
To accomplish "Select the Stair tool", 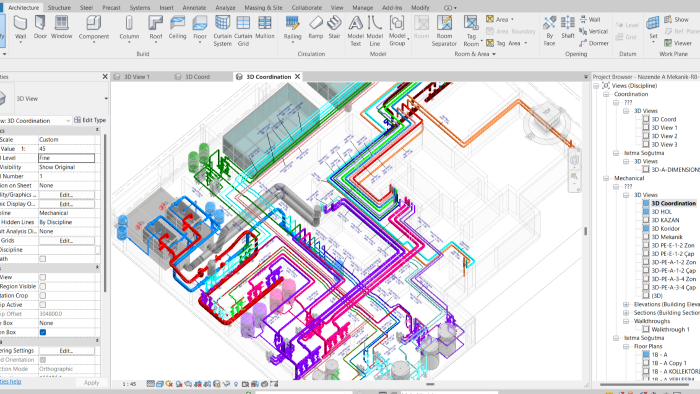I will 334,27.
